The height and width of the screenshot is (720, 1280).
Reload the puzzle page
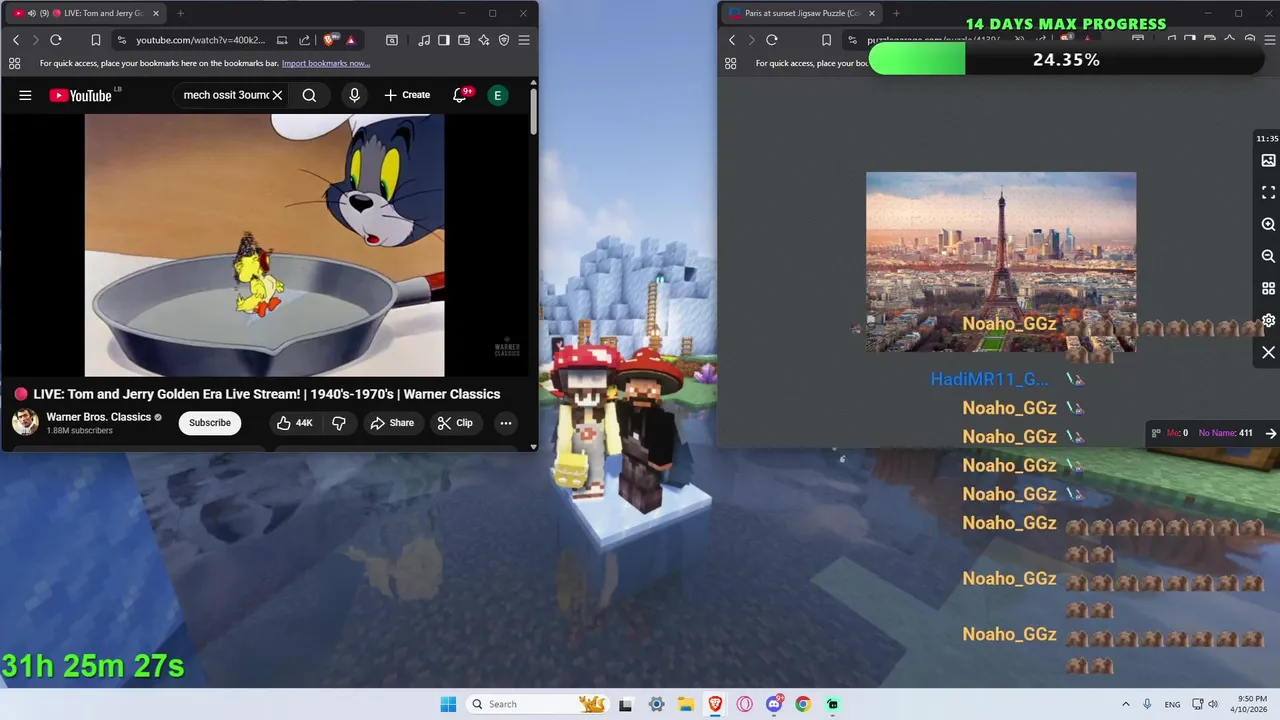pos(772,40)
